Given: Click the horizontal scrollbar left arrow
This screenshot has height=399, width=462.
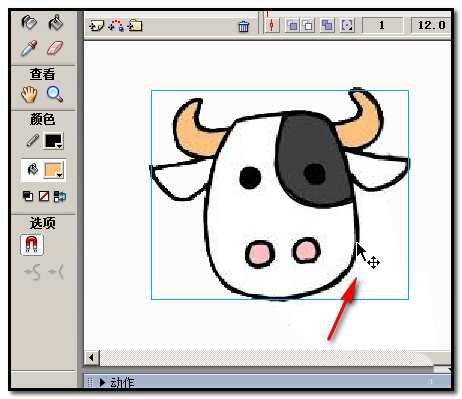Looking at the screenshot, I should tap(91, 358).
